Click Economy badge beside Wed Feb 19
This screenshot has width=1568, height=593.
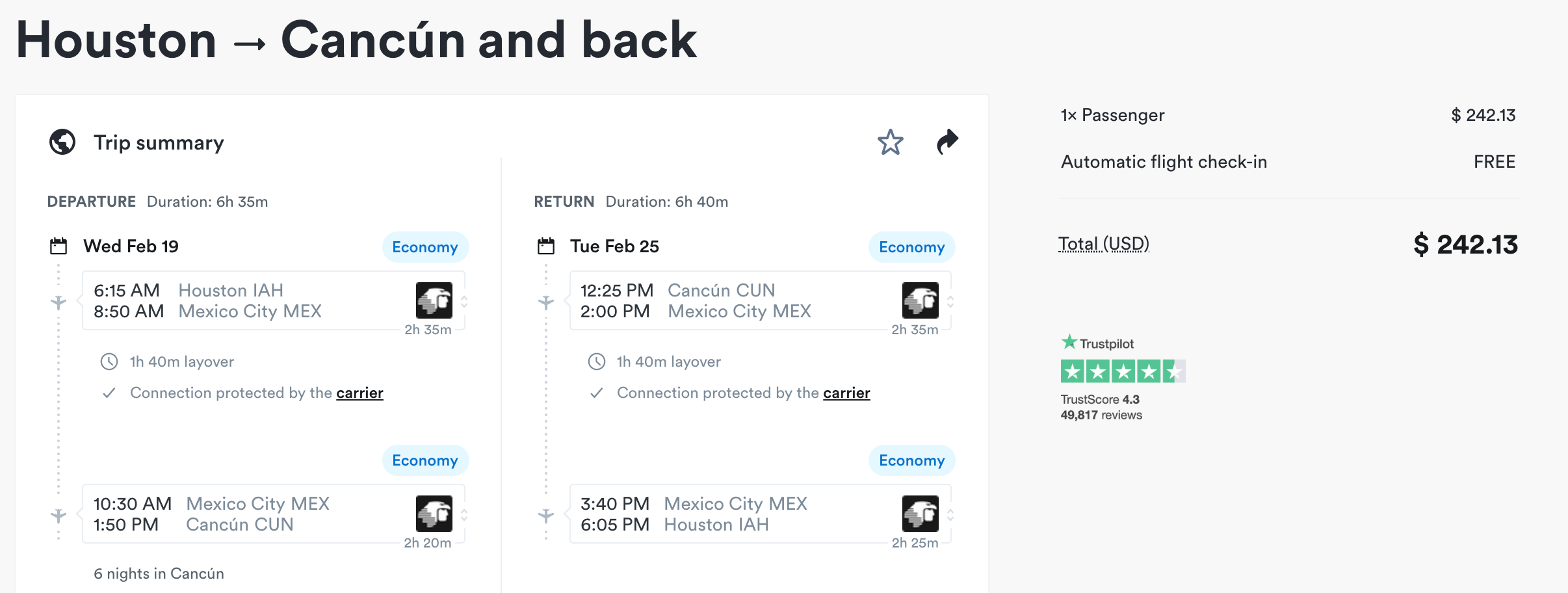(x=425, y=247)
